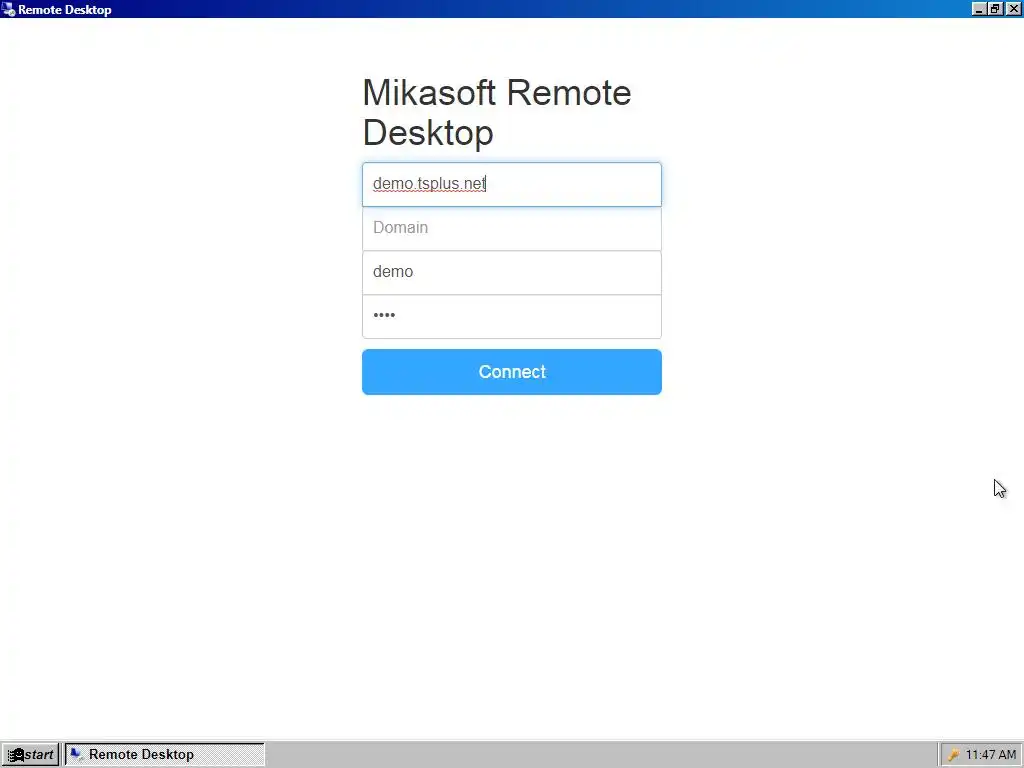The image size is (1024, 768).
Task: Focus the Domain input field
Action: (x=511, y=229)
